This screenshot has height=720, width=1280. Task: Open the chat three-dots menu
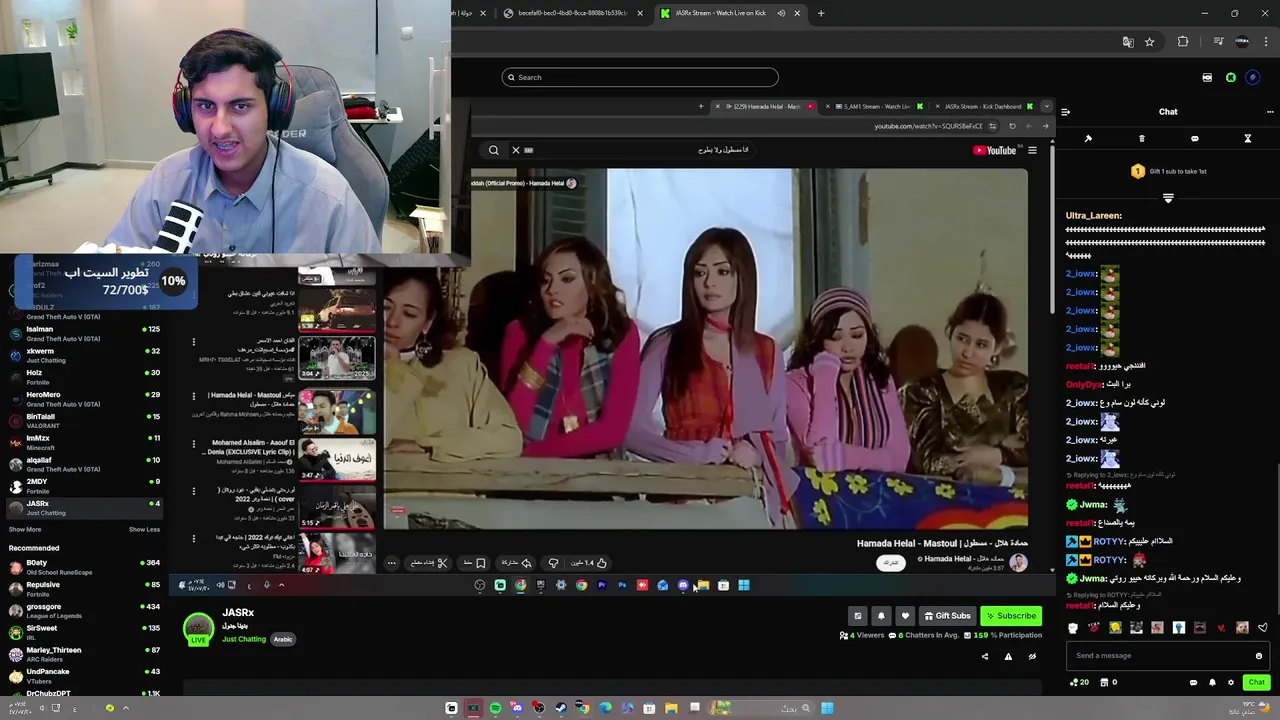pos(1270,112)
